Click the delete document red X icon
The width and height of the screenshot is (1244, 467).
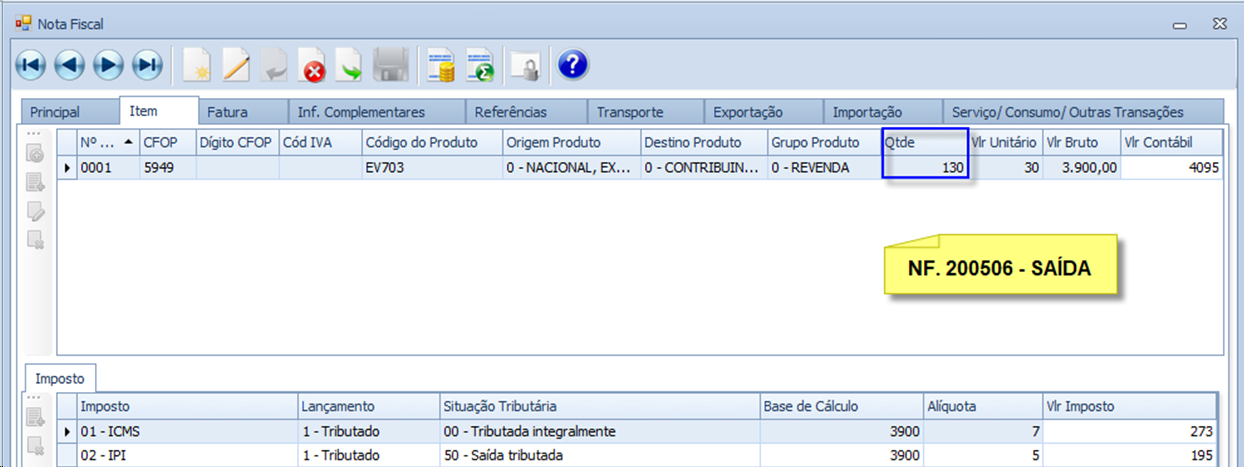click(x=311, y=66)
